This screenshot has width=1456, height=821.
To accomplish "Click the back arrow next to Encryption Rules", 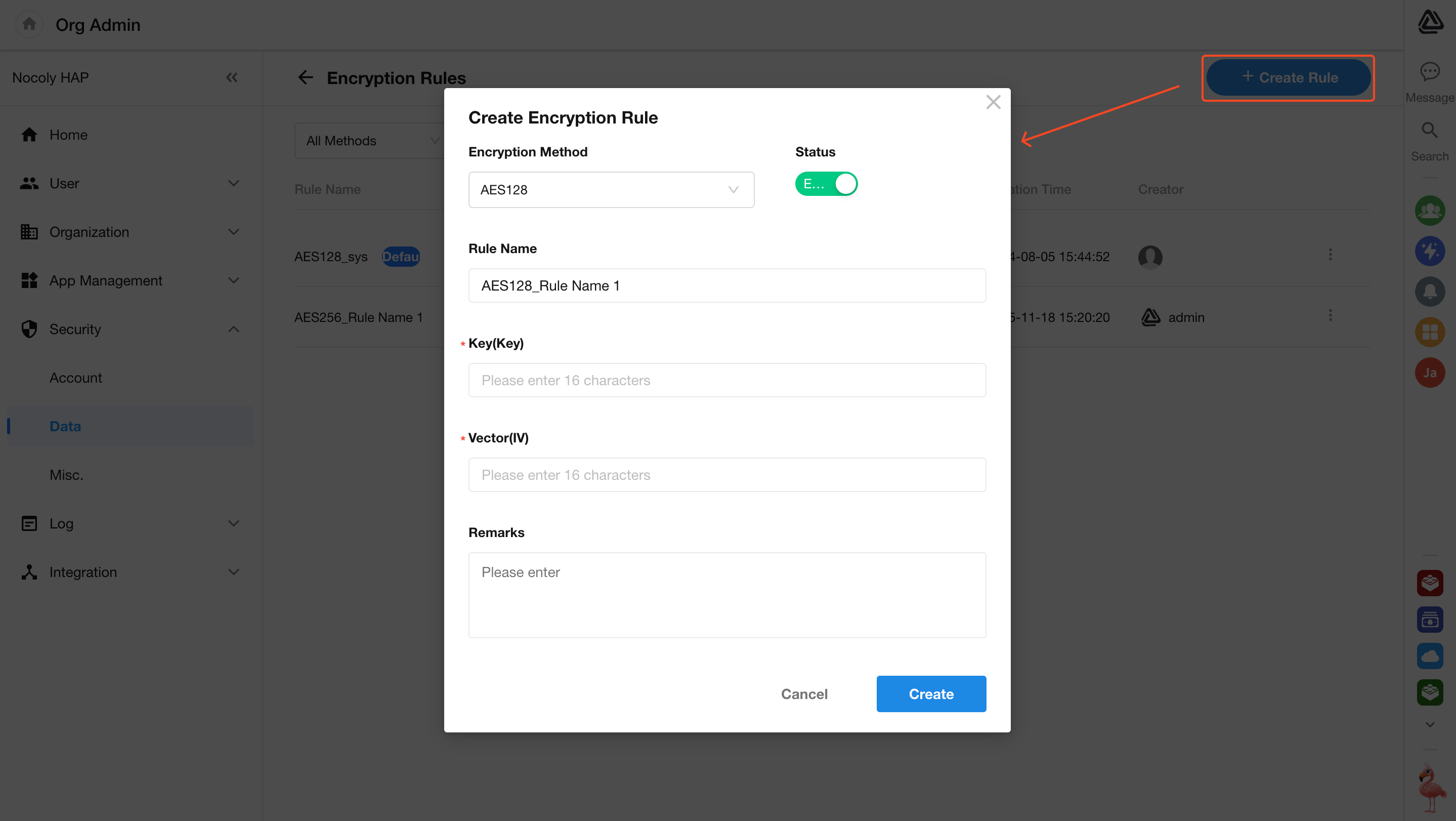I will coord(305,77).
